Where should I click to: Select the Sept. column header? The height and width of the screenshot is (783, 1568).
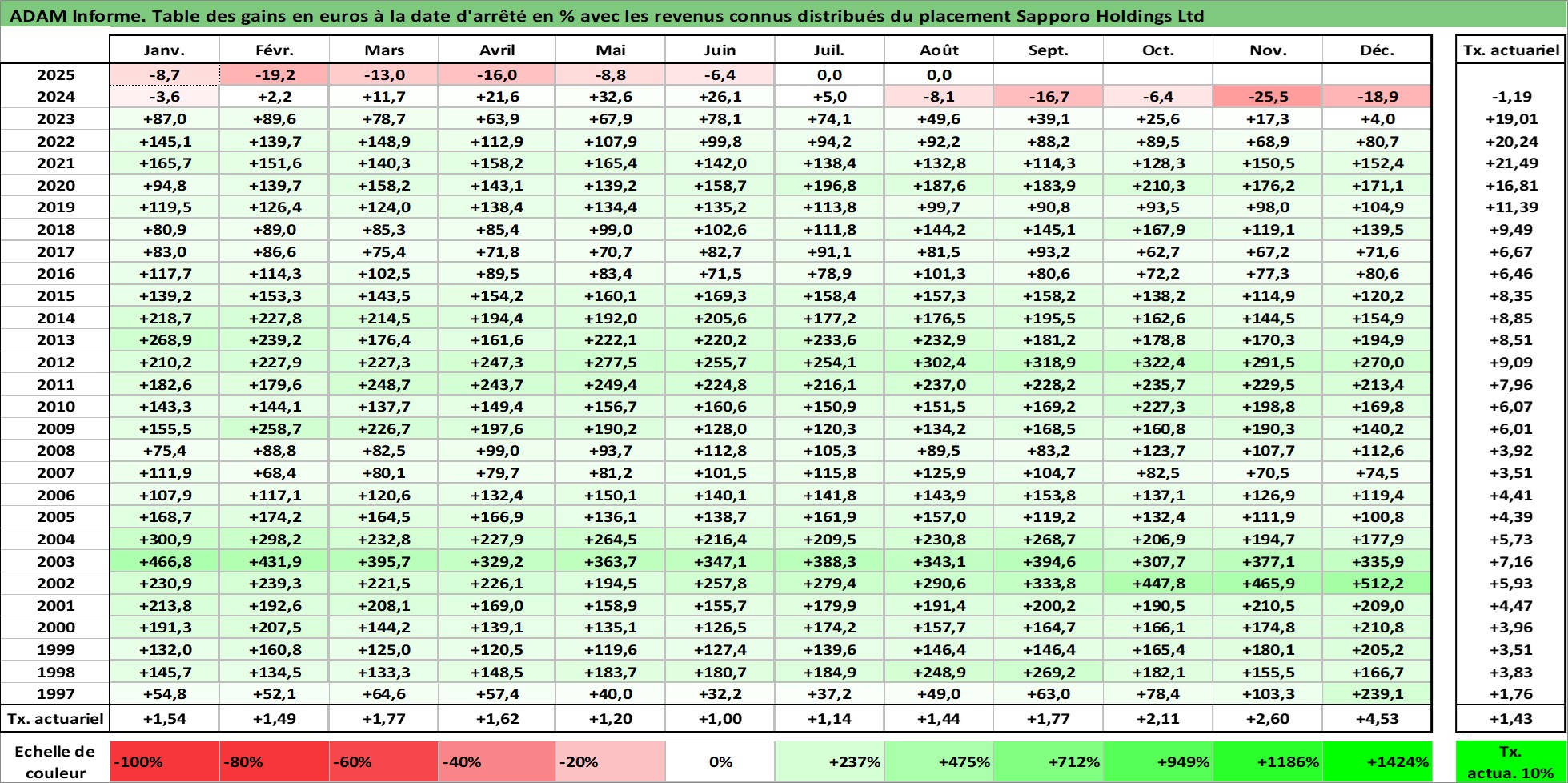click(1049, 50)
